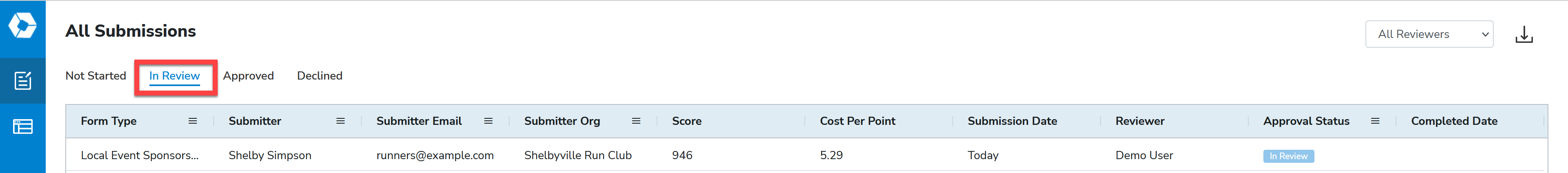The image size is (1568, 173).
Task: Open the table list icon in sidebar
Action: tap(22, 126)
